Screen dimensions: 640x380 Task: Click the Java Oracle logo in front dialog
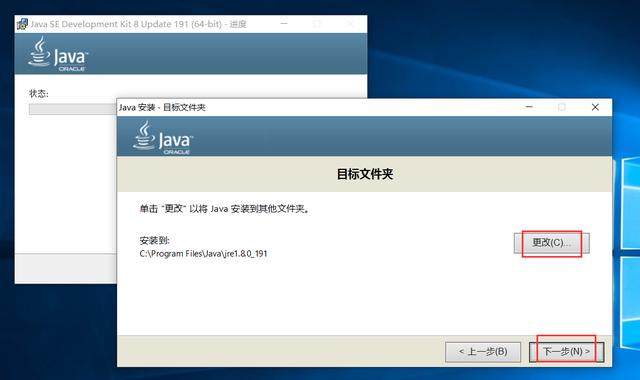click(163, 138)
